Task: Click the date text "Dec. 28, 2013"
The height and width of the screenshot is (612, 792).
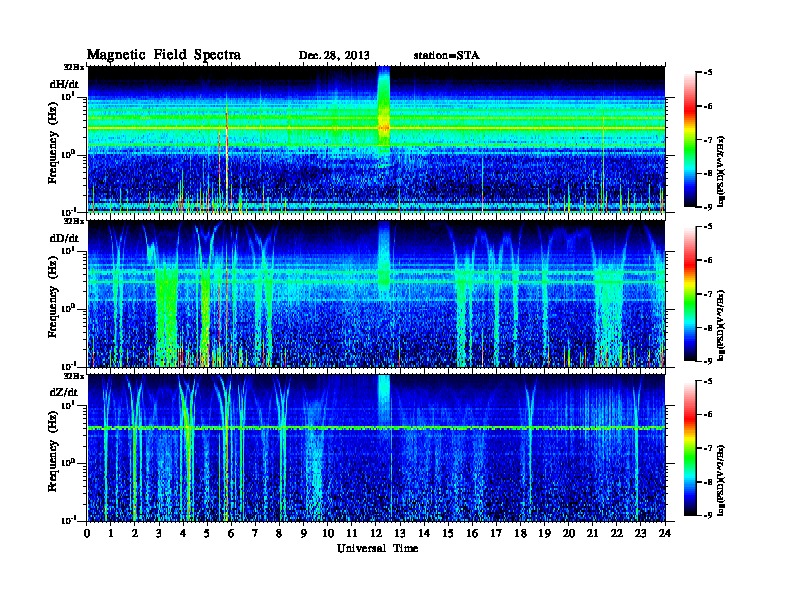Action: [334, 55]
